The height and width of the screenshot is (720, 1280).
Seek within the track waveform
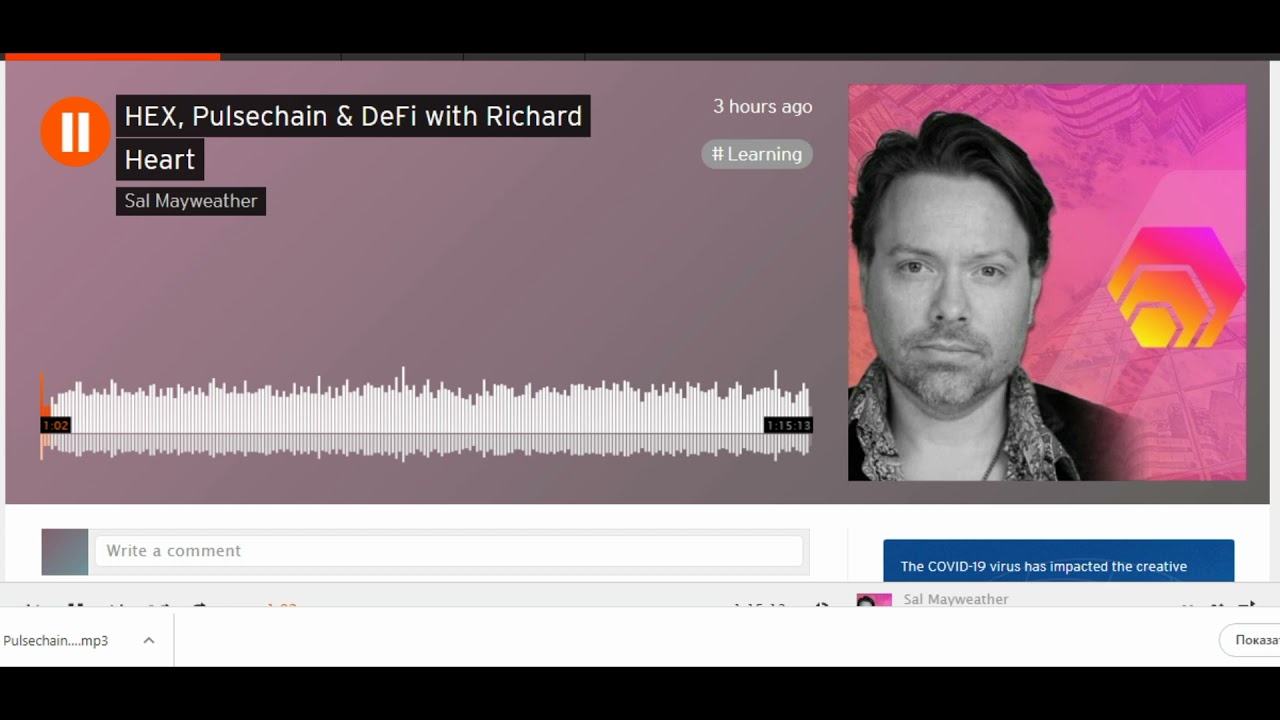click(x=425, y=415)
